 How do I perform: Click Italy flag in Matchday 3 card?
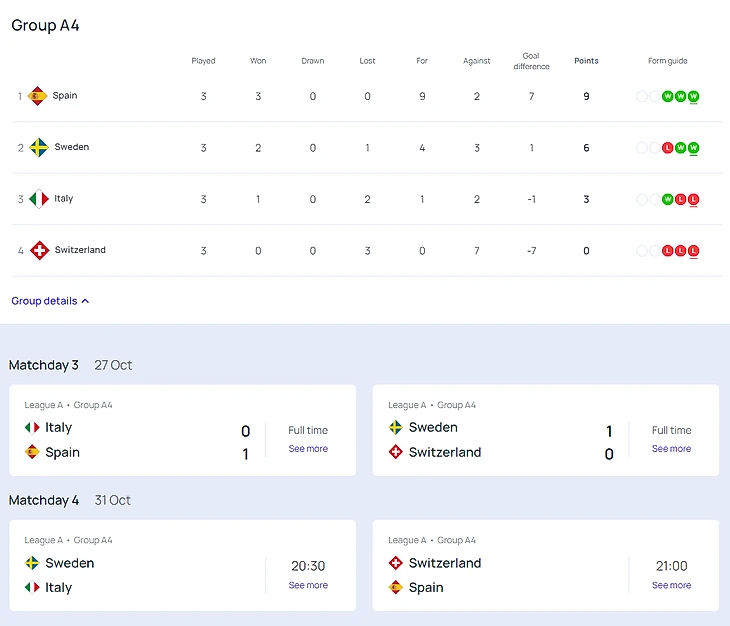(32, 428)
